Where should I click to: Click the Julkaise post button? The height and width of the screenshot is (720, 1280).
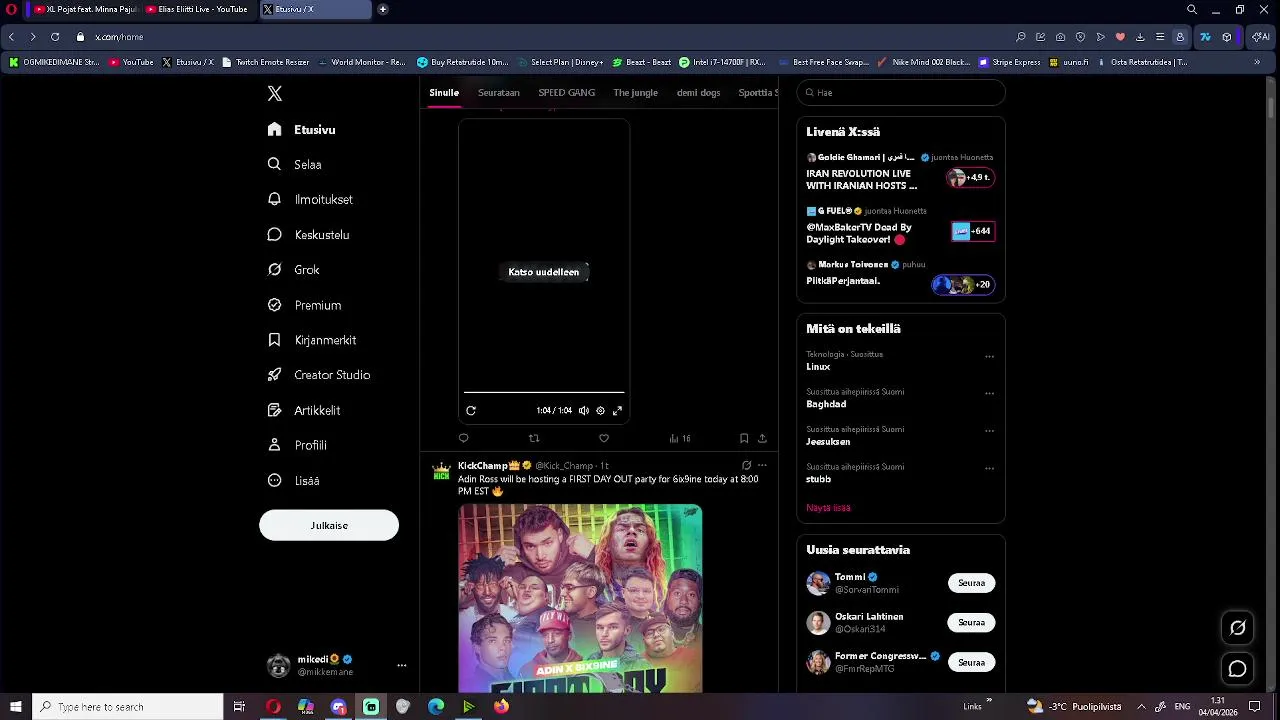pos(329,525)
